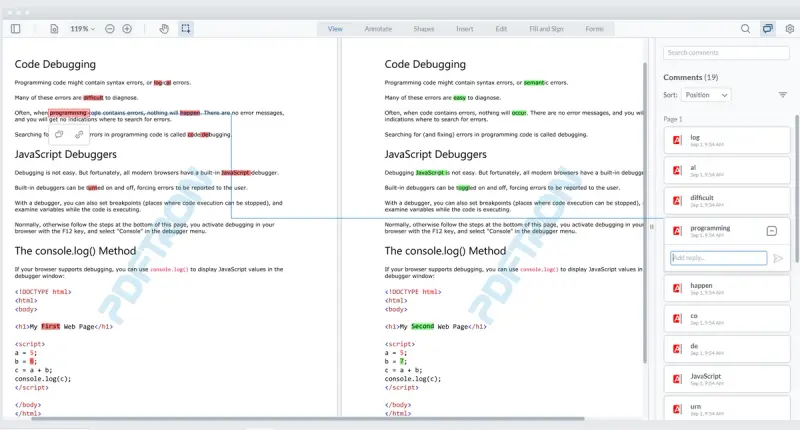Select the marquee selection tool
The image size is (800, 430).
coord(186,29)
